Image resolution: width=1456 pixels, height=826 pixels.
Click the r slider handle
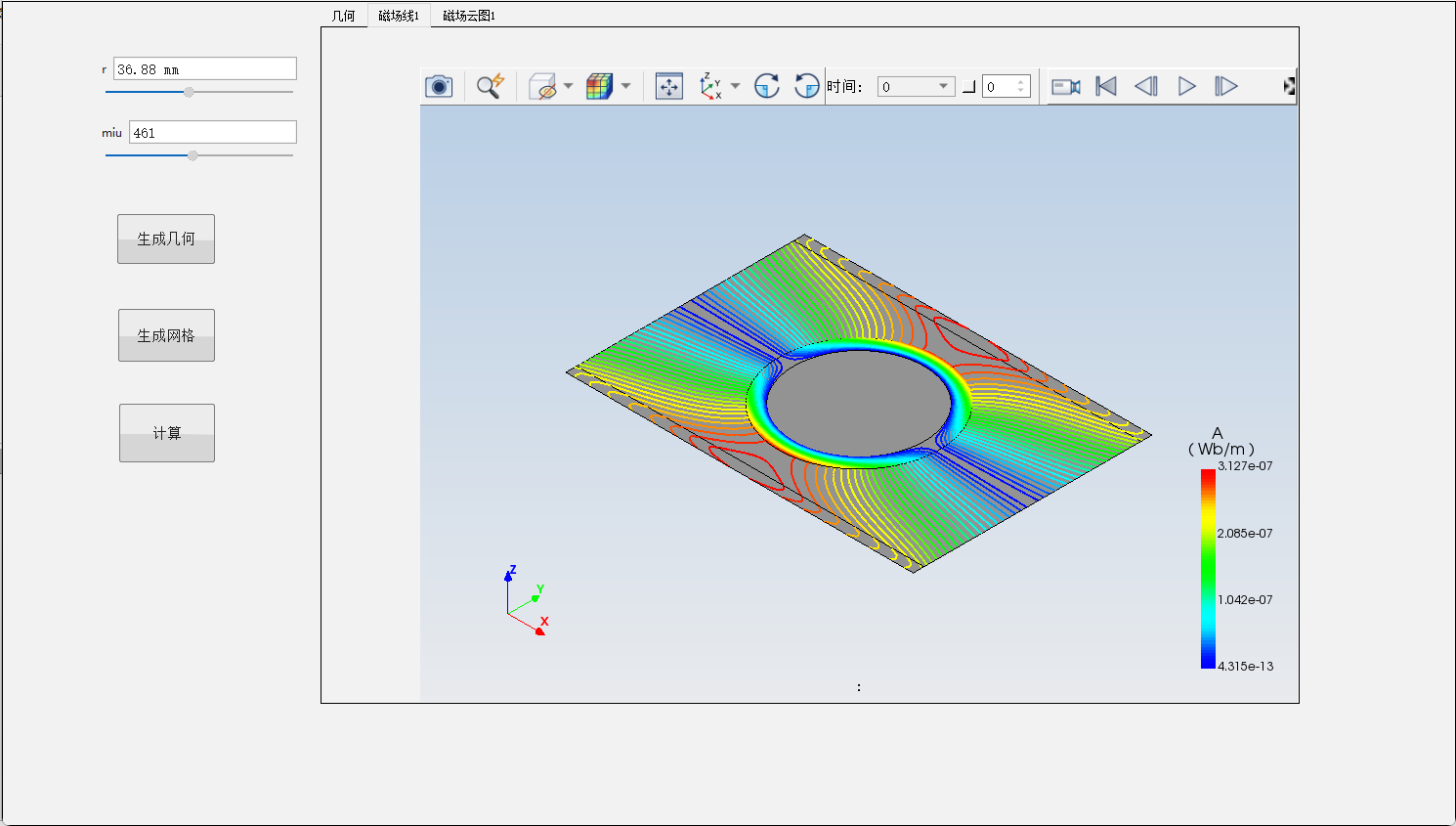189,92
